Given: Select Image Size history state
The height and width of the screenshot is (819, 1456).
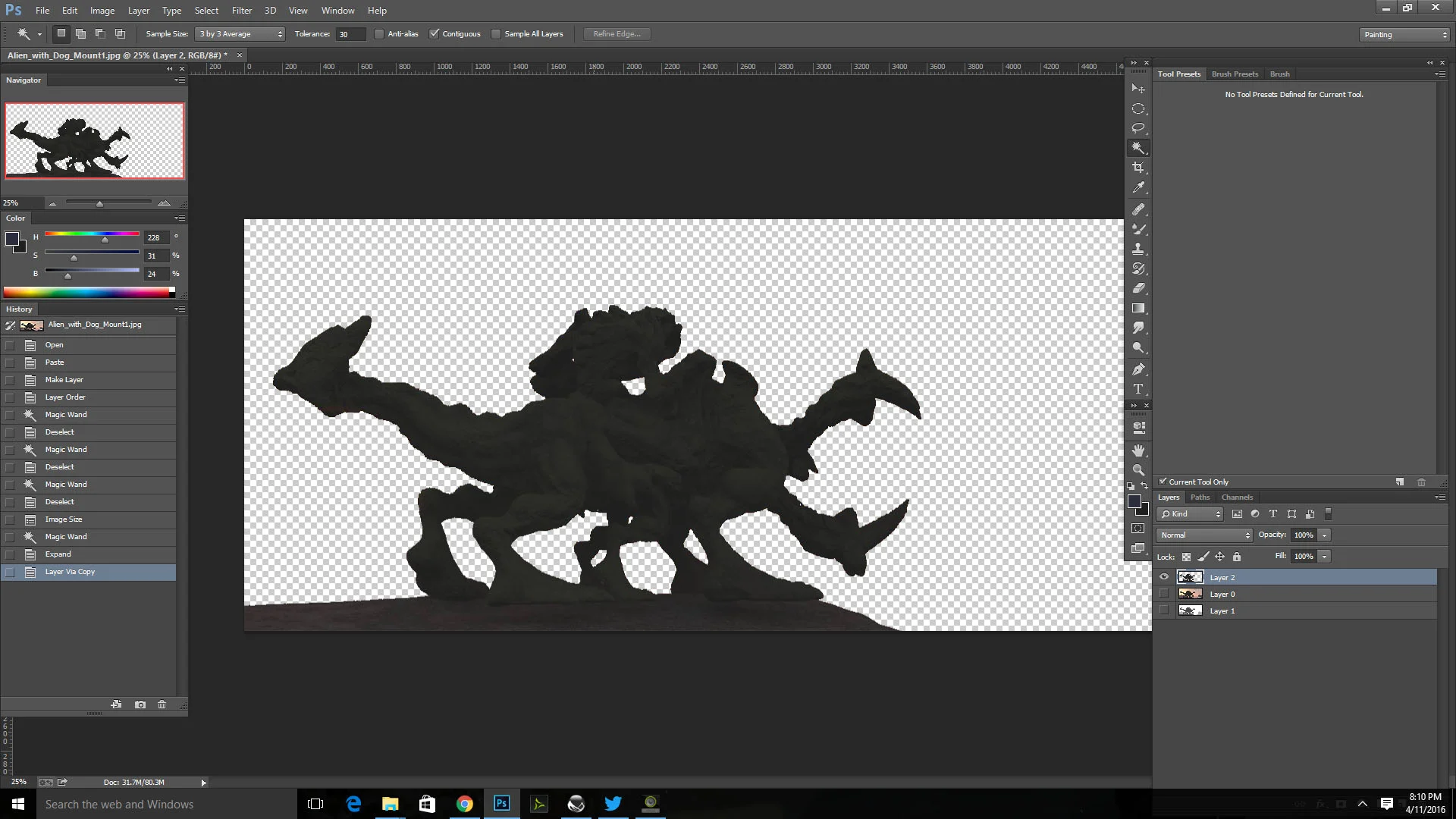Looking at the screenshot, I should click(88, 519).
